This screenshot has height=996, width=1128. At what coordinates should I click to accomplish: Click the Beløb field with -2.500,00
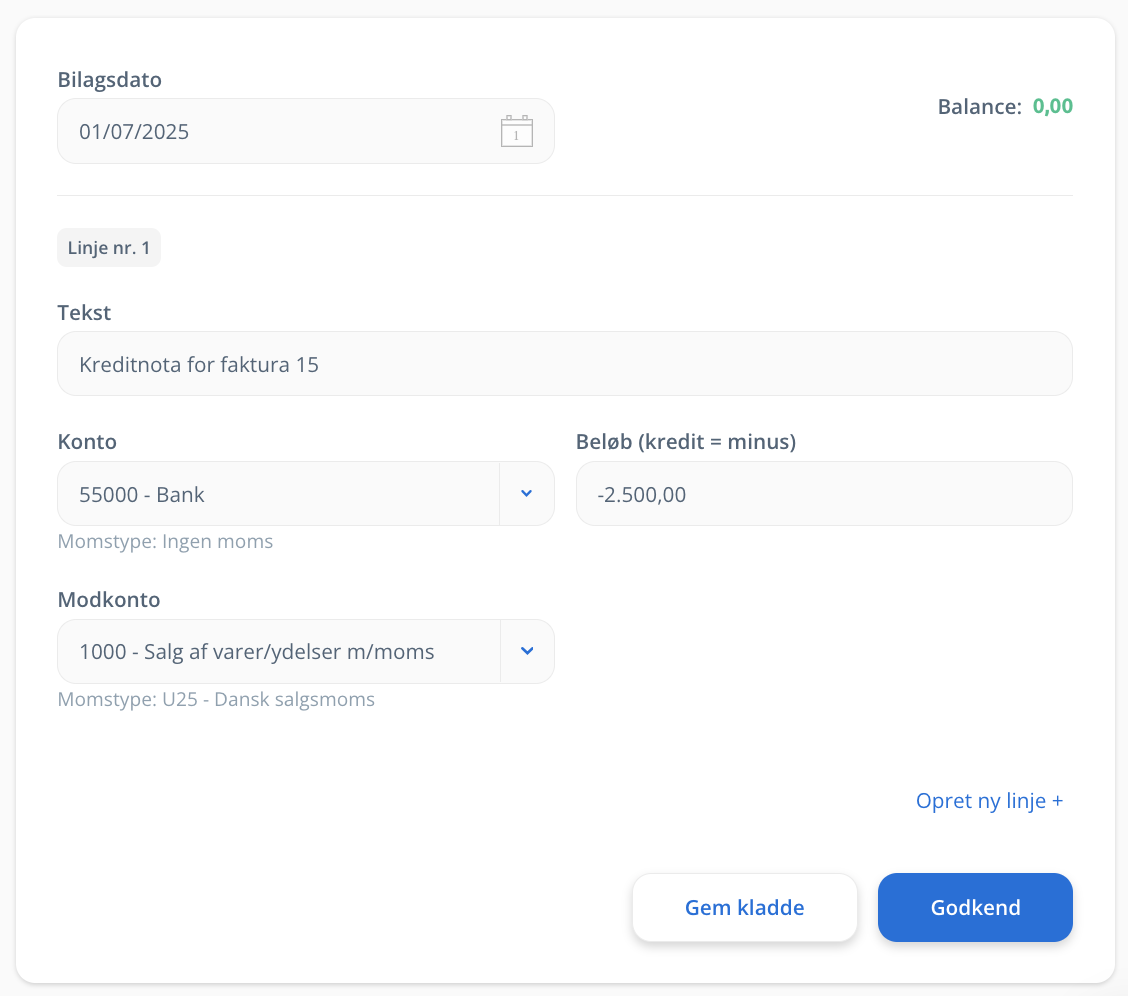(824, 493)
